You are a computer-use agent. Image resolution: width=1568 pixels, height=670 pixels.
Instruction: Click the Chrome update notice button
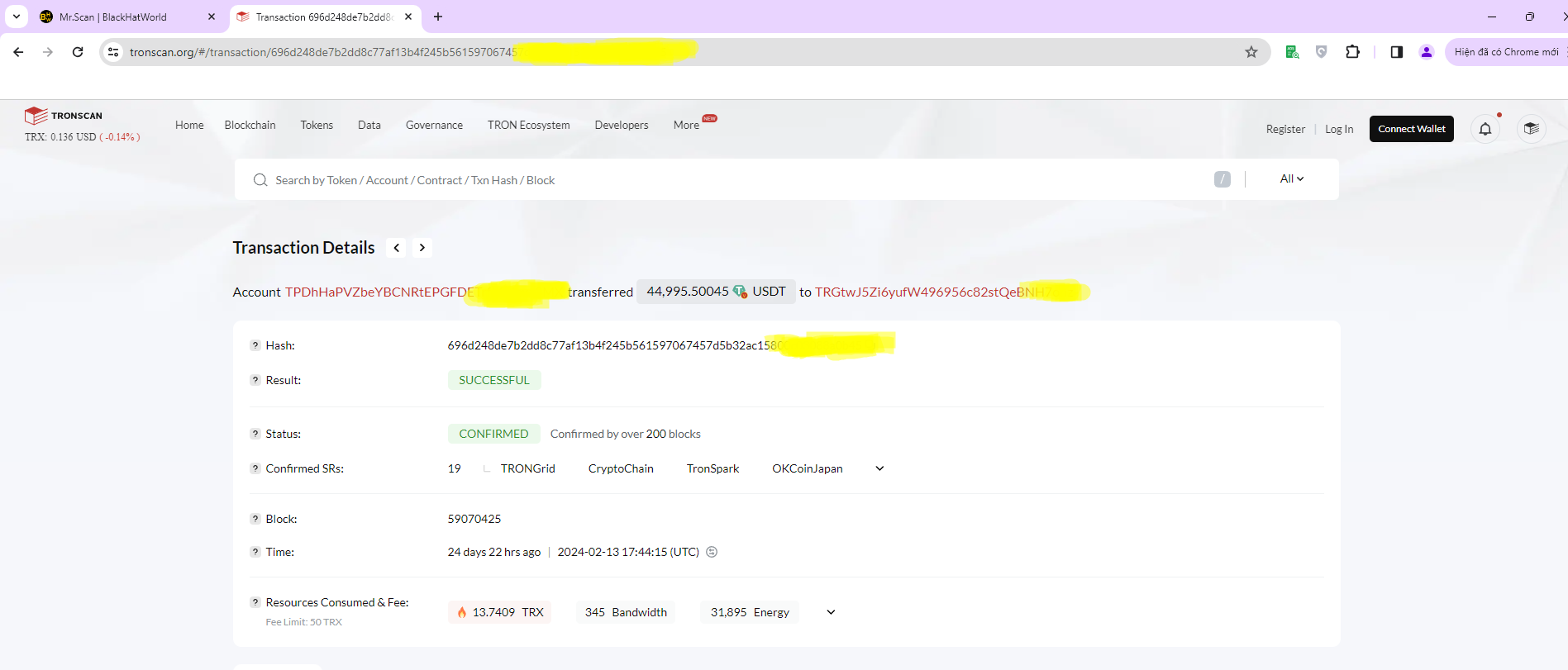tap(1506, 52)
